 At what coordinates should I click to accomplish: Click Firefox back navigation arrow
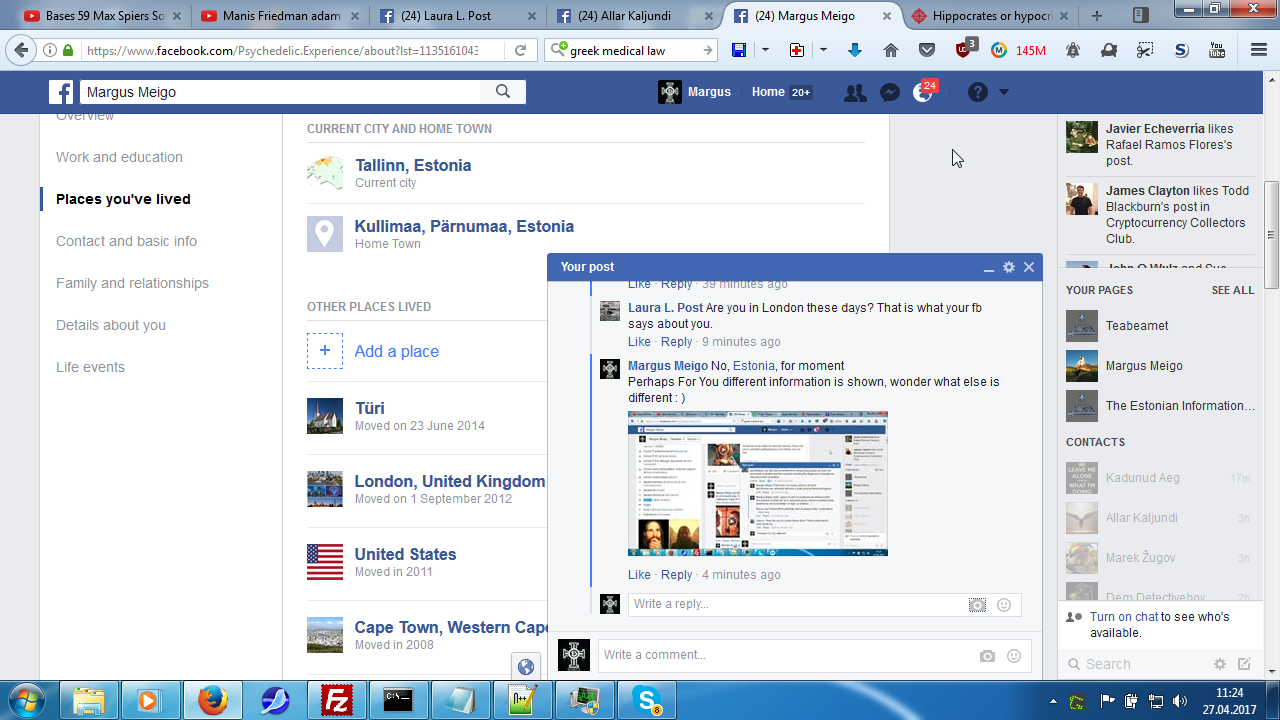pyautogui.click(x=22, y=50)
